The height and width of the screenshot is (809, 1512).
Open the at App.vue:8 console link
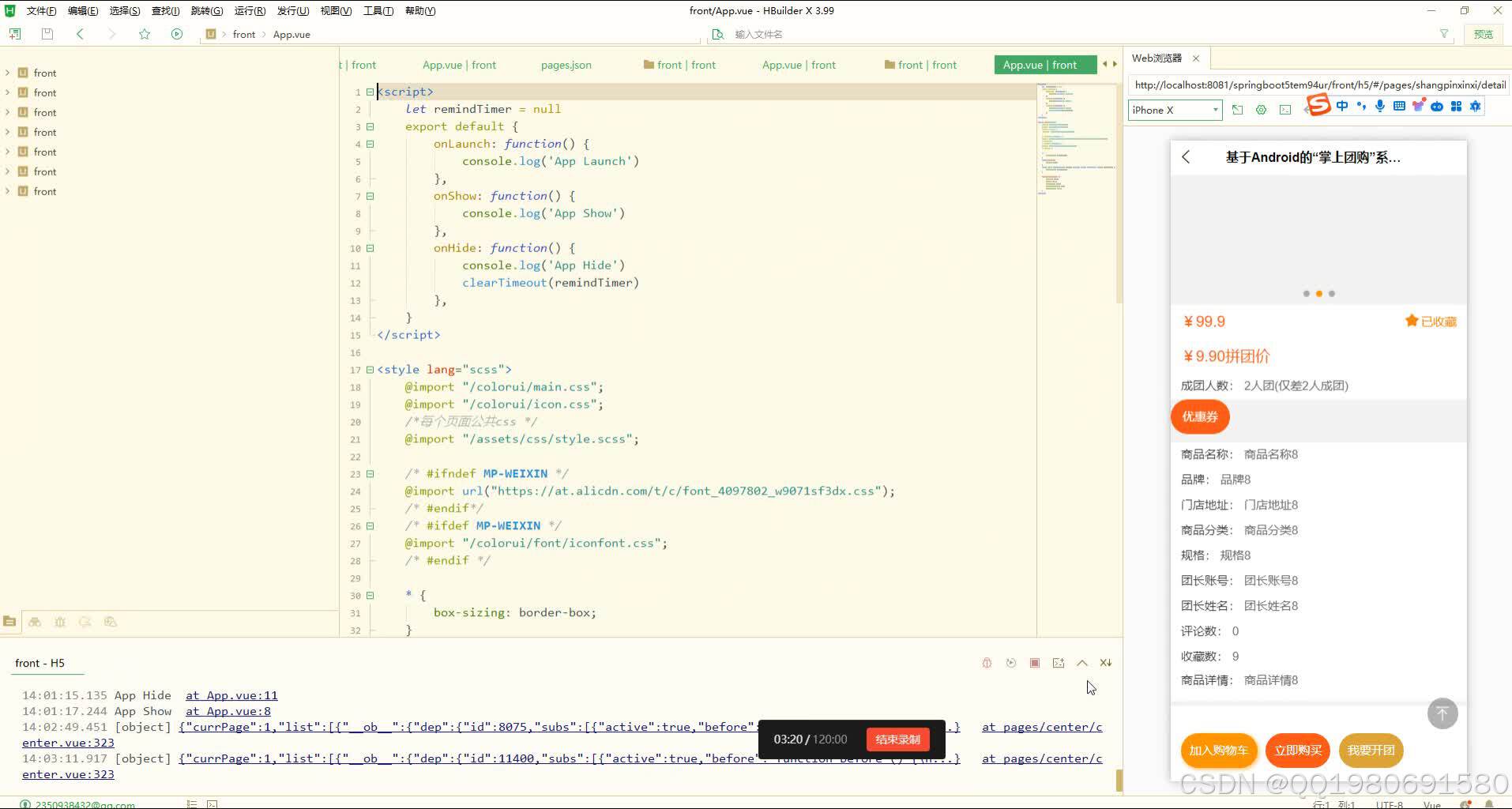coord(228,711)
